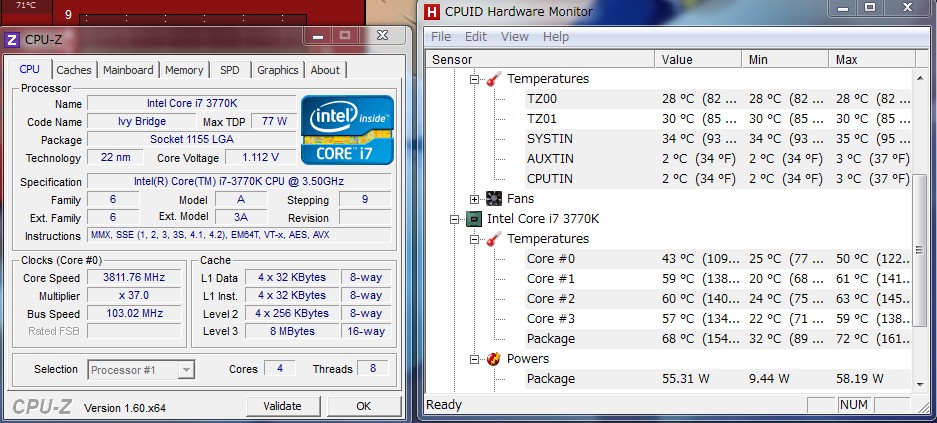The image size is (937, 423).
Task: Click the HWMonitor red H title icon
Action: click(431, 11)
